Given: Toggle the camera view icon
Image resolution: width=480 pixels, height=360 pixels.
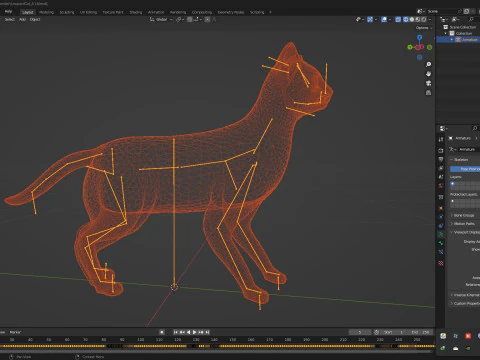Looking at the screenshot, I should (428, 83).
